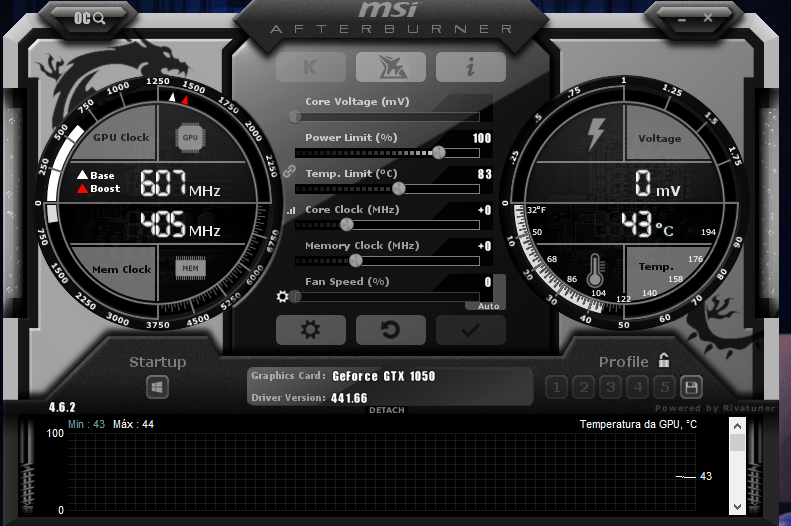The image size is (791, 526).
Task: Click the fan speed gear icon
Action: [282, 297]
